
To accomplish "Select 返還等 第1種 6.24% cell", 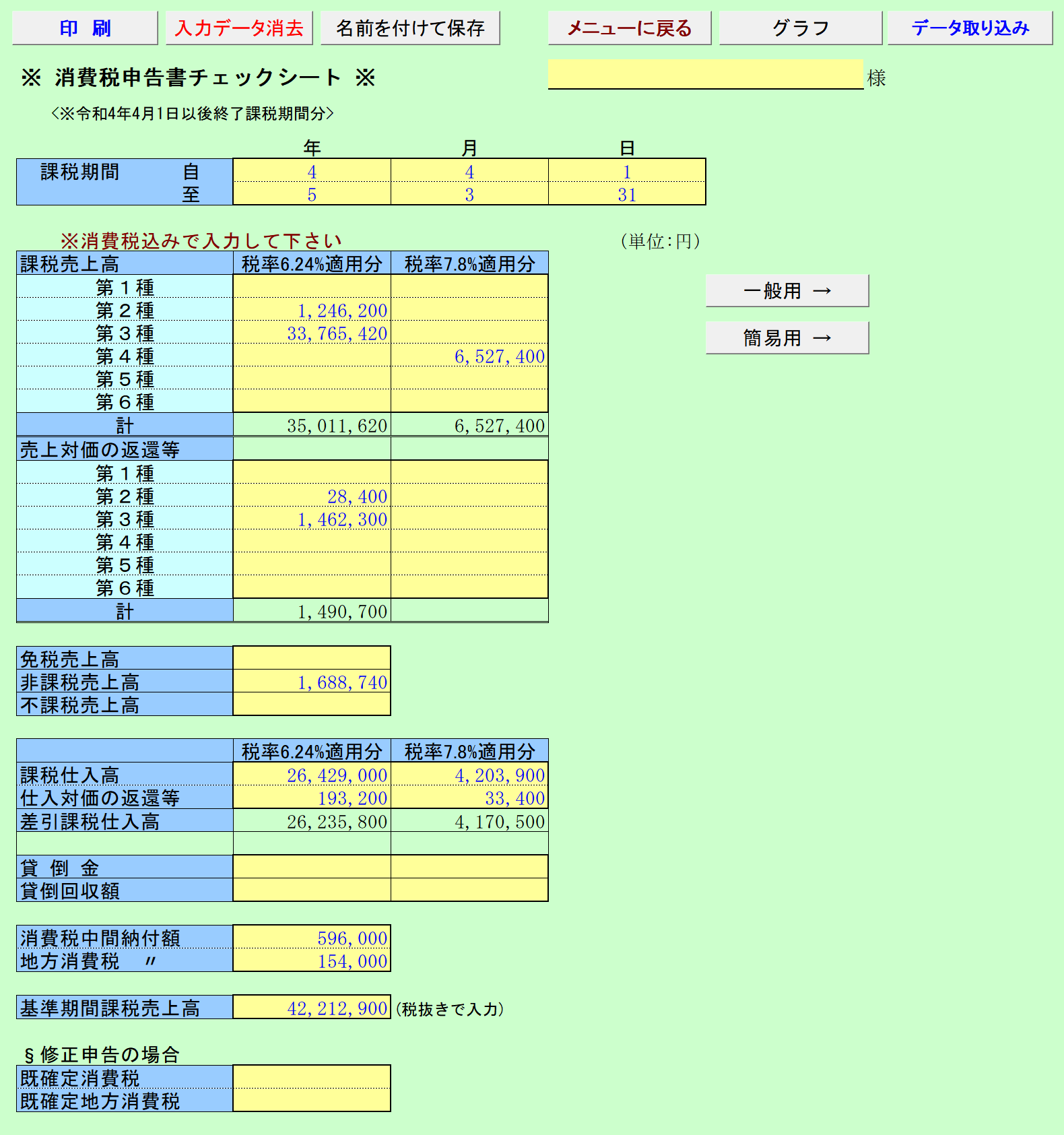I will 312,473.
